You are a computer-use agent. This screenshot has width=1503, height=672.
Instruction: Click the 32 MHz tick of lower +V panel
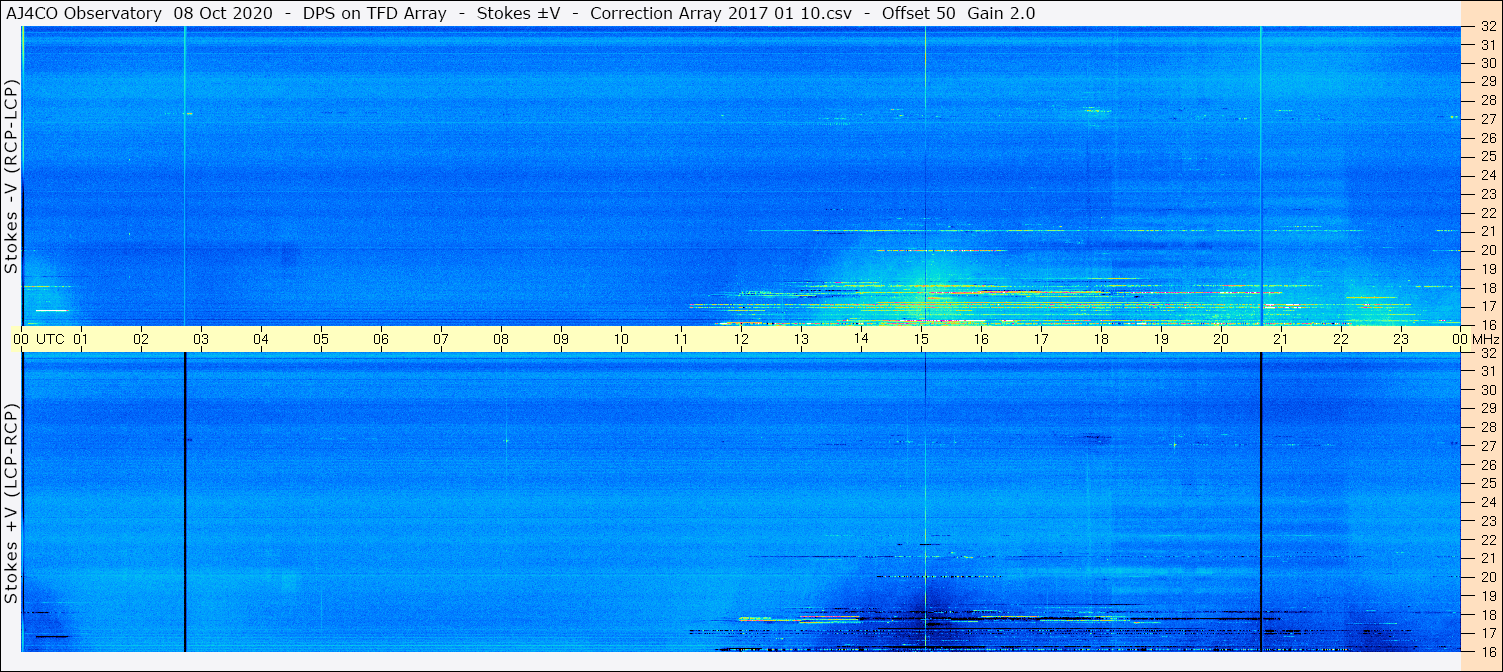(x=1488, y=353)
